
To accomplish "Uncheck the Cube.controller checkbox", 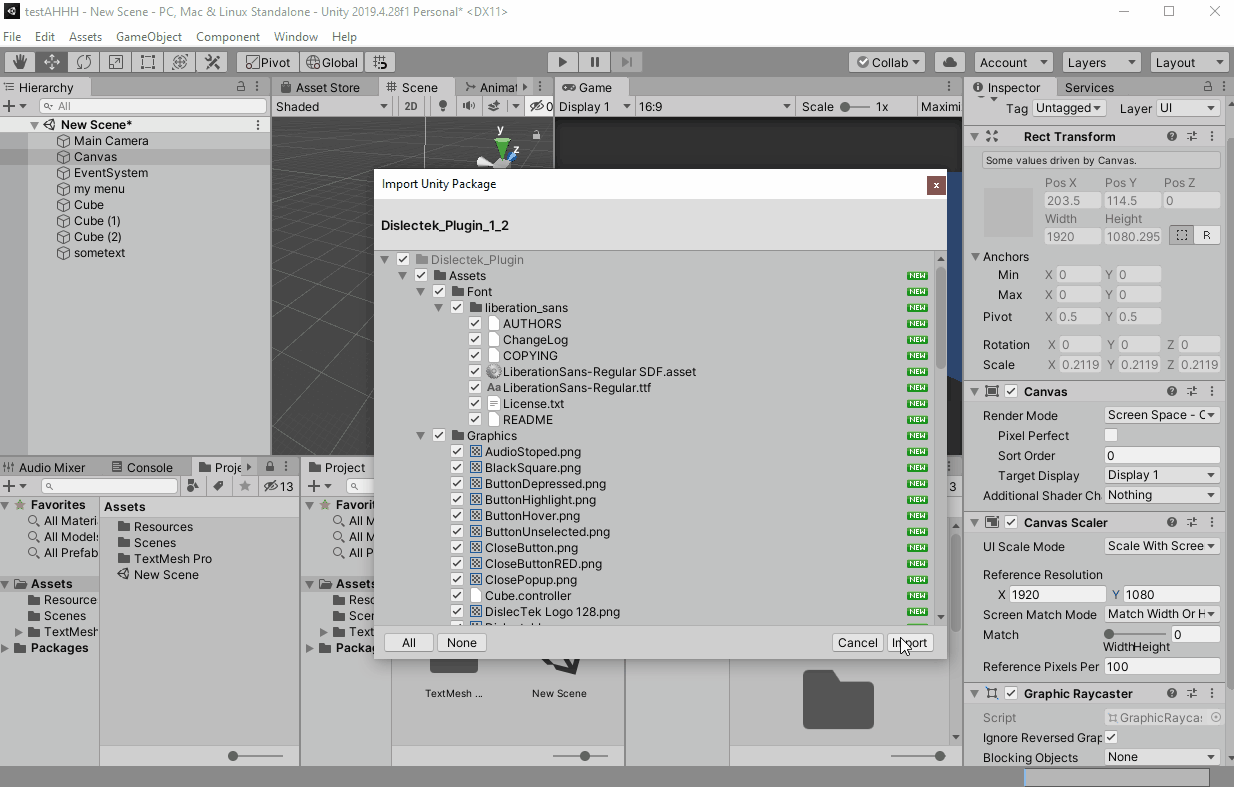I will (457, 596).
